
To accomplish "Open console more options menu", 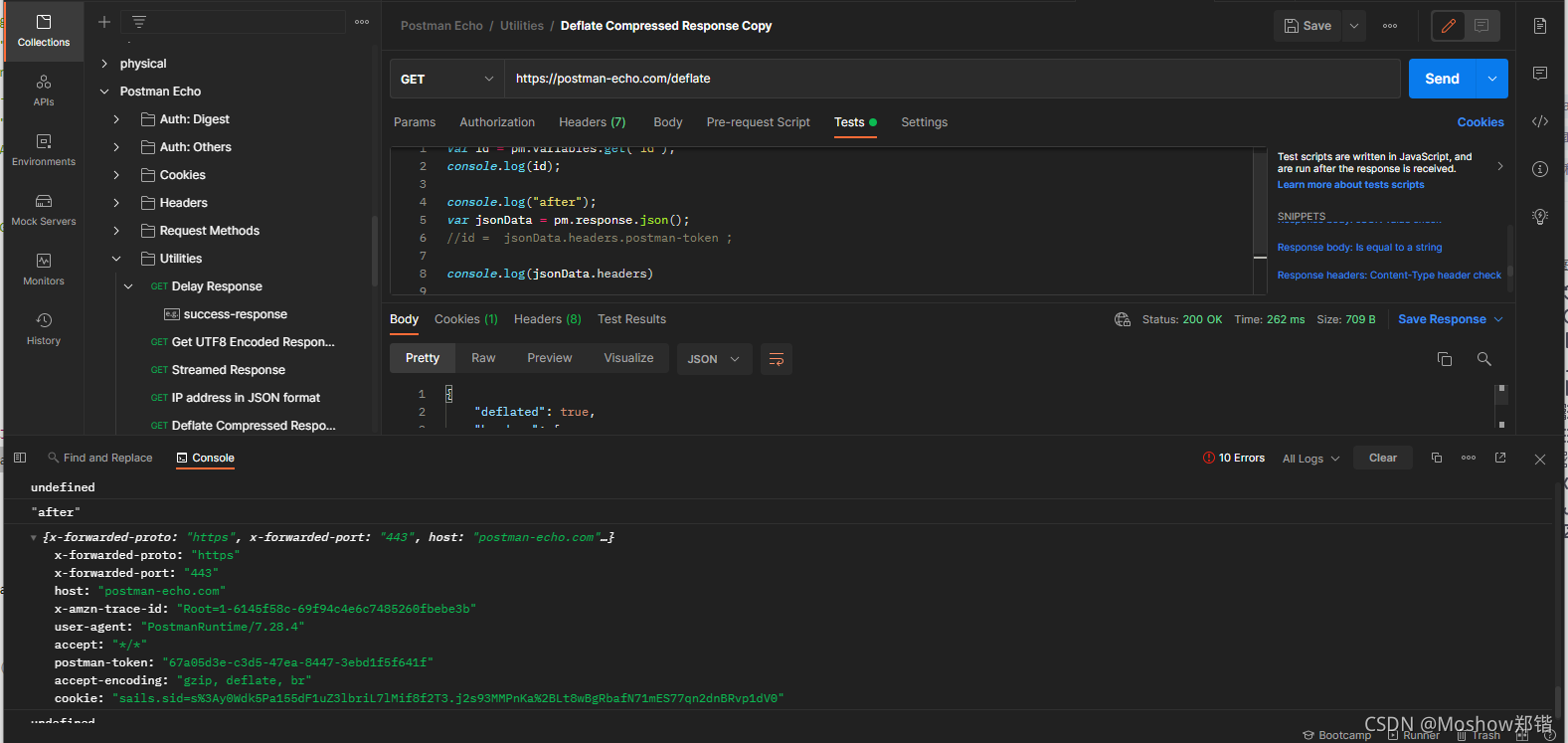I will tap(1469, 458).
